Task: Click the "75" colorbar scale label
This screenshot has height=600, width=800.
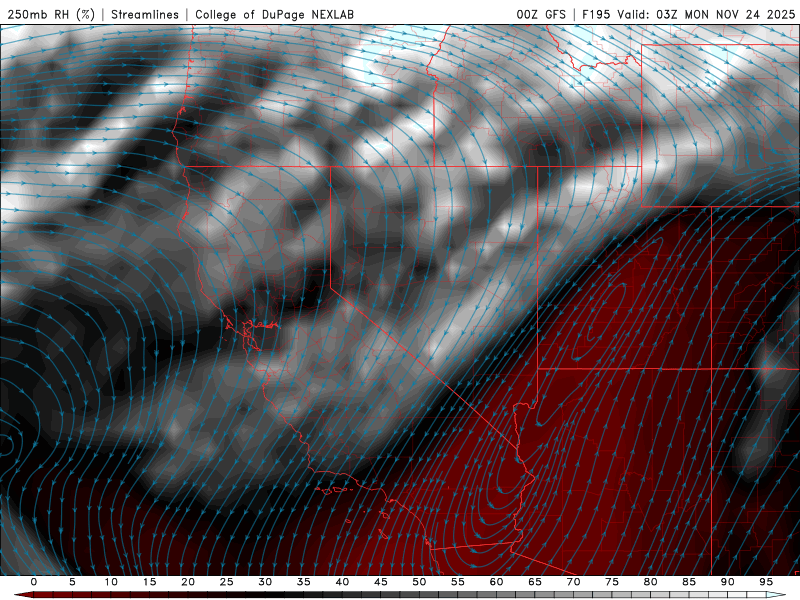Action: (x=612, y=582)
